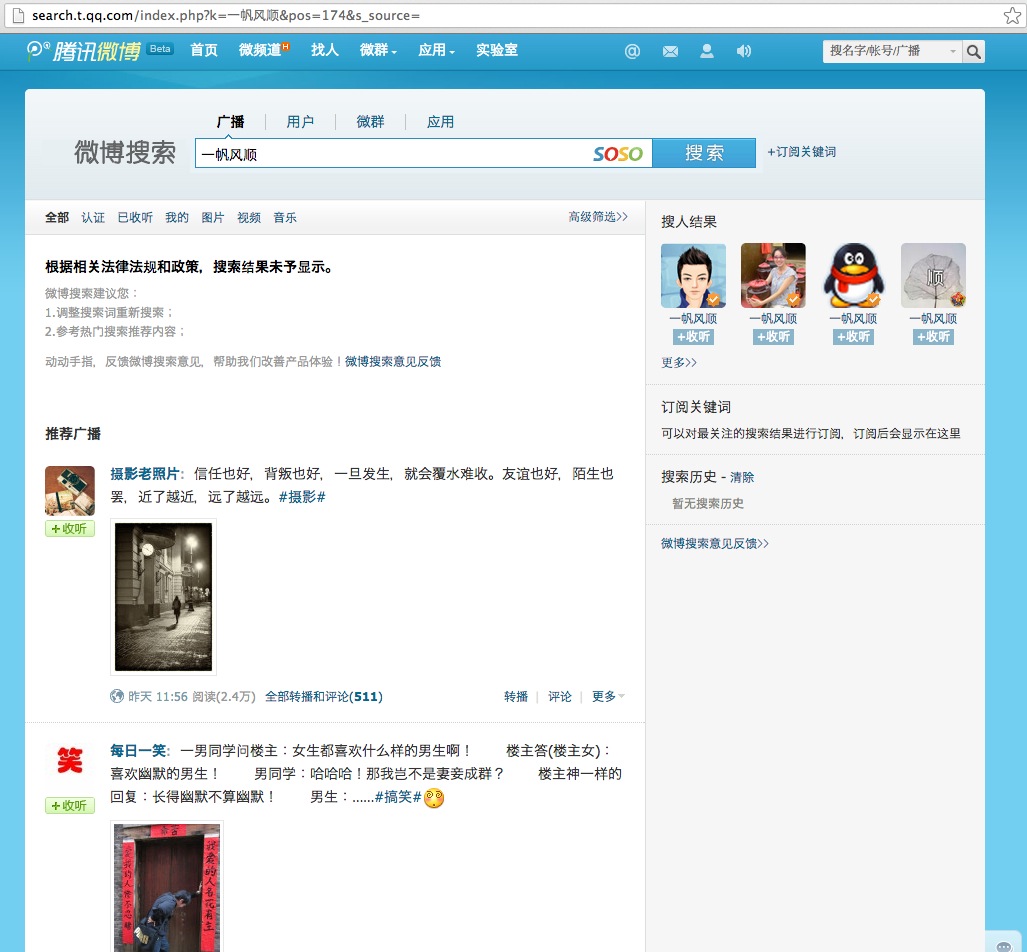Open the @ mentions icon

(632, 51)
